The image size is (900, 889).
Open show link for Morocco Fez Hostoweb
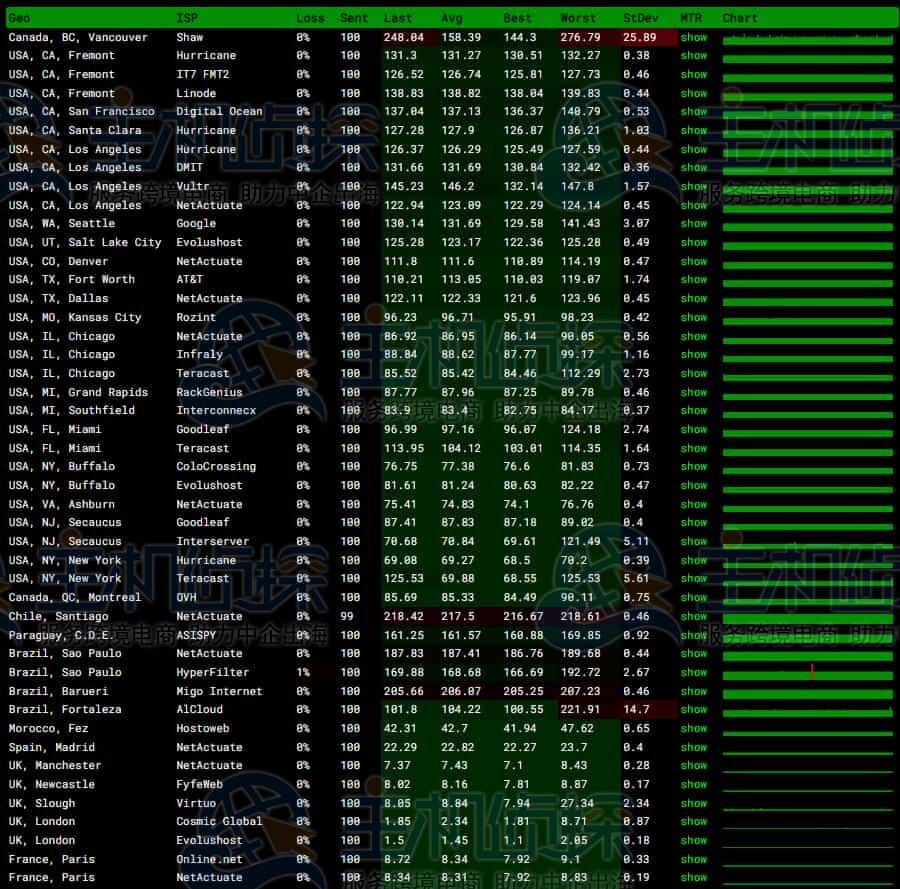click(693, 728)
